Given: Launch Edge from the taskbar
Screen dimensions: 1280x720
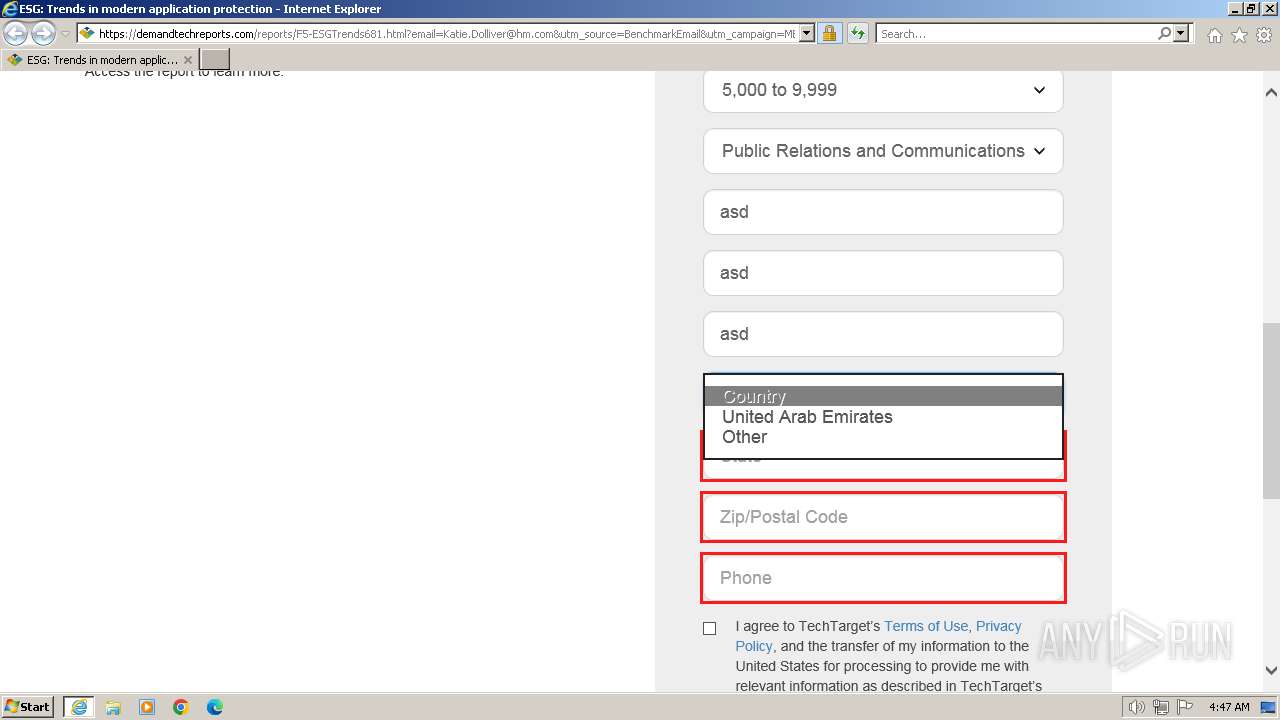Looking at the screenshot, I should [215, 707].
